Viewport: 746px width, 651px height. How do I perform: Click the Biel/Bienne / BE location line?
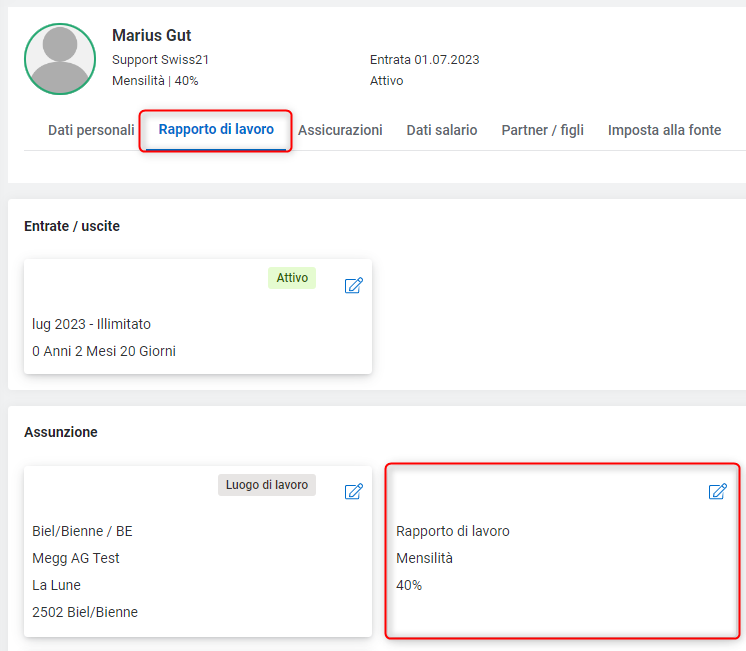coord(82,531)
